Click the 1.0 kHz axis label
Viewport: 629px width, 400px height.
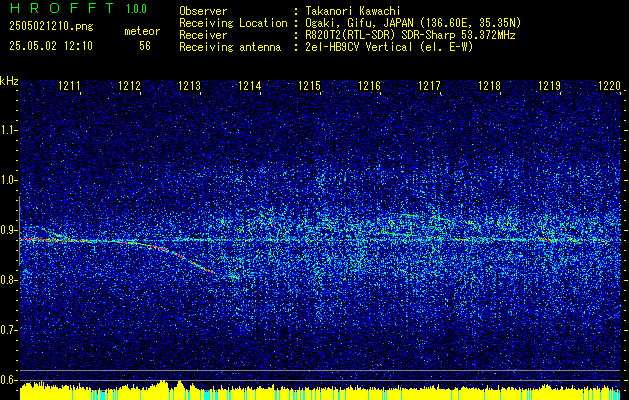[8, 180]
